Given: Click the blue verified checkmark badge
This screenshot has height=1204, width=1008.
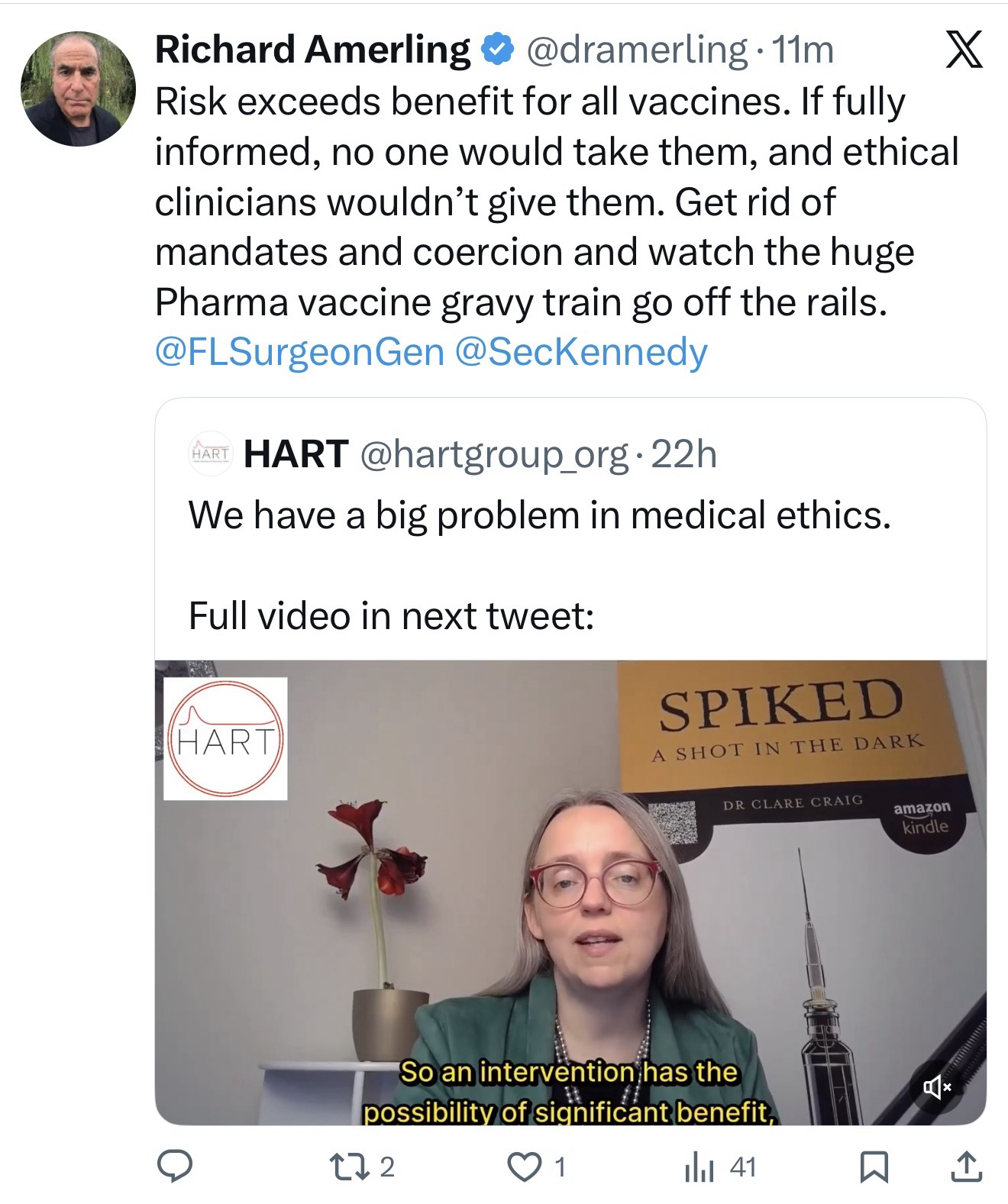Looking at the screenshot, I should [496, 50].
